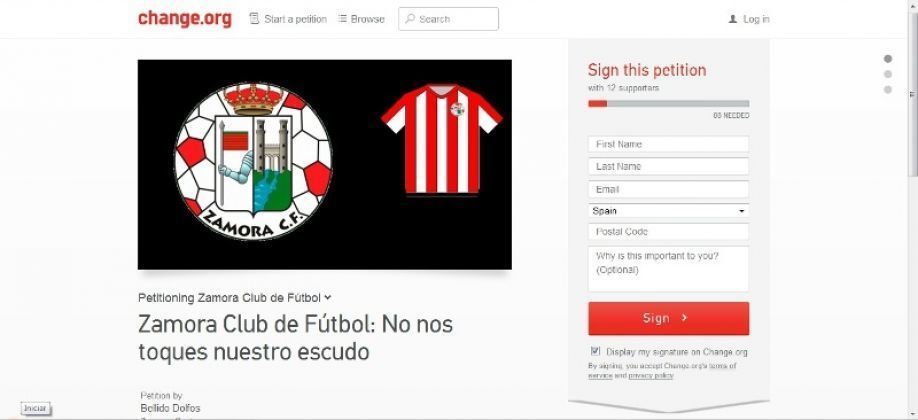Click the Start a petition document icon
The height and width of the screenshot is (420, 918).
tap(254, 19)
